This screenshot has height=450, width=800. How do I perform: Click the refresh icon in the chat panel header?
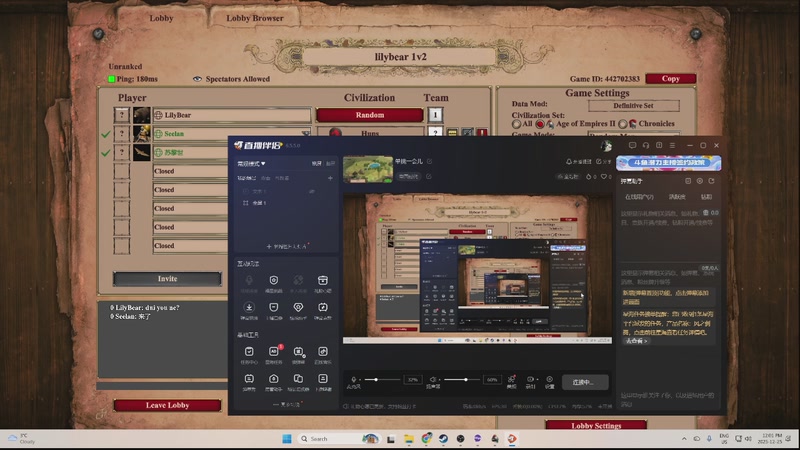pyautogui.click(x=711, y=181)
